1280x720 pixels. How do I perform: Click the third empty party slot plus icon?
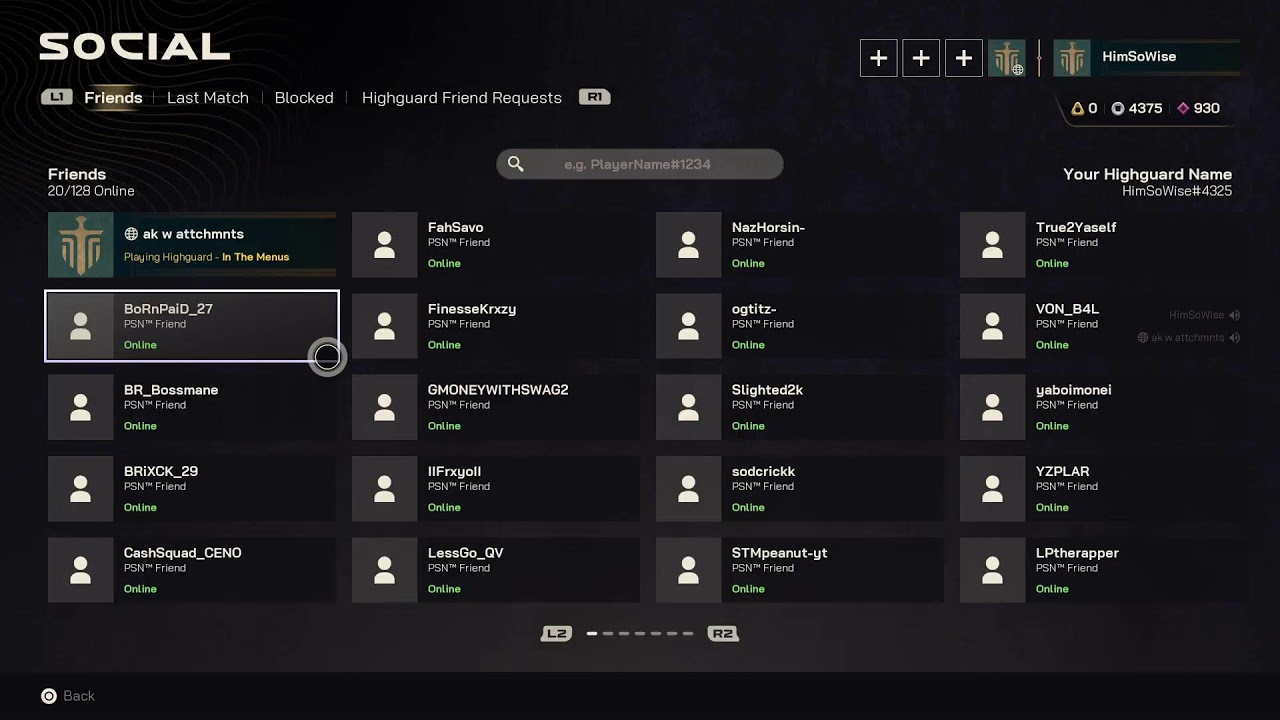[964, 58]
